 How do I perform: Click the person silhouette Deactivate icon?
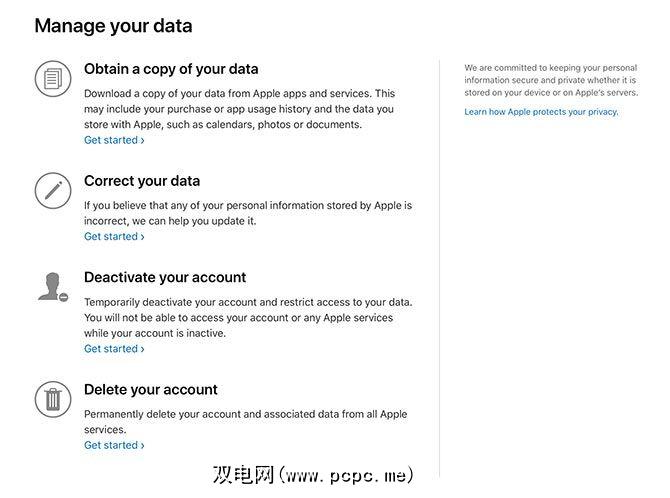(52, 285)
